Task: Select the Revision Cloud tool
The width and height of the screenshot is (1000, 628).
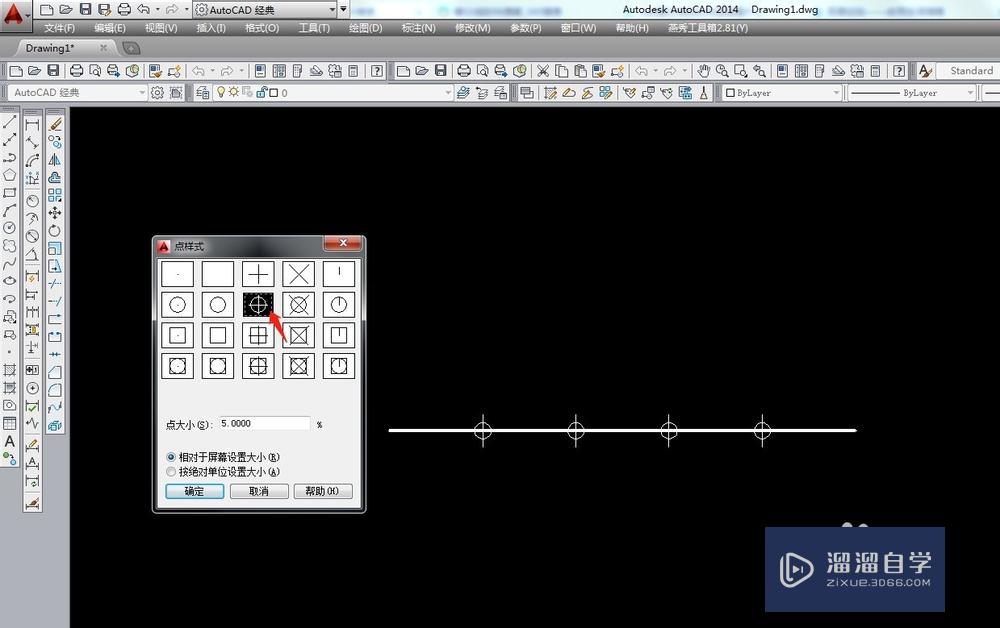Action: pyautogui.click(x=10, y=245)
